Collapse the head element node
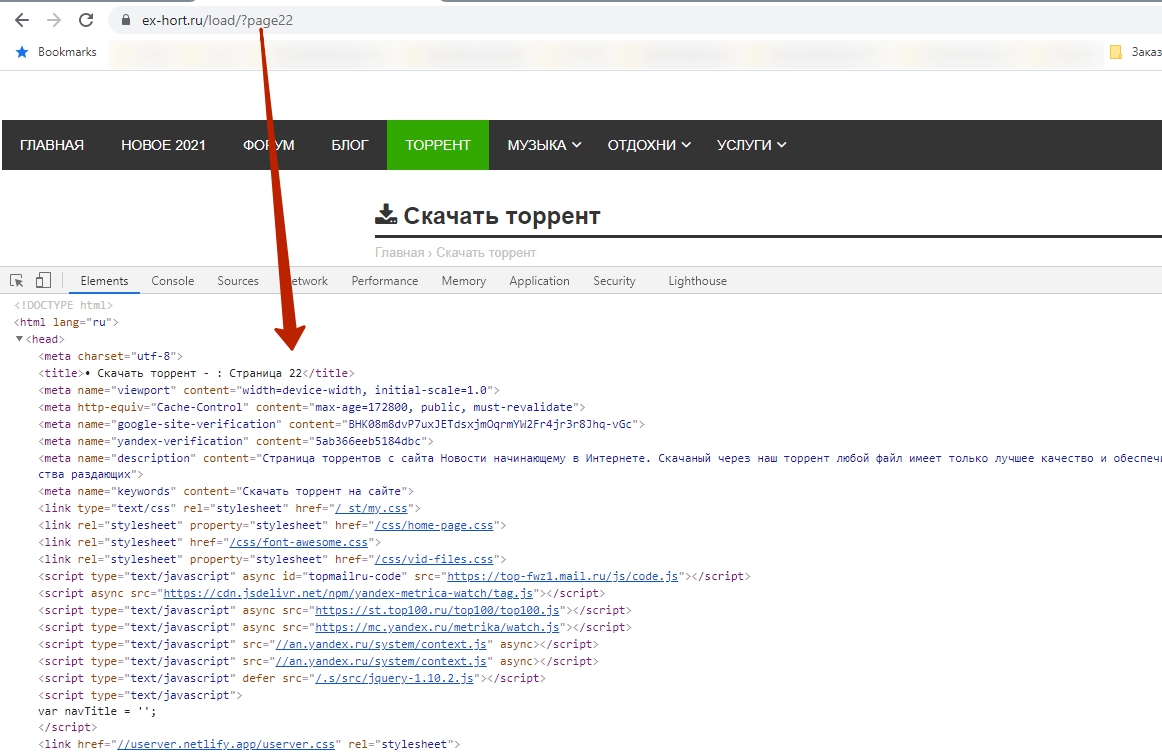Image resolution: width=1162 pixels, height=752 pixels. 19,339
